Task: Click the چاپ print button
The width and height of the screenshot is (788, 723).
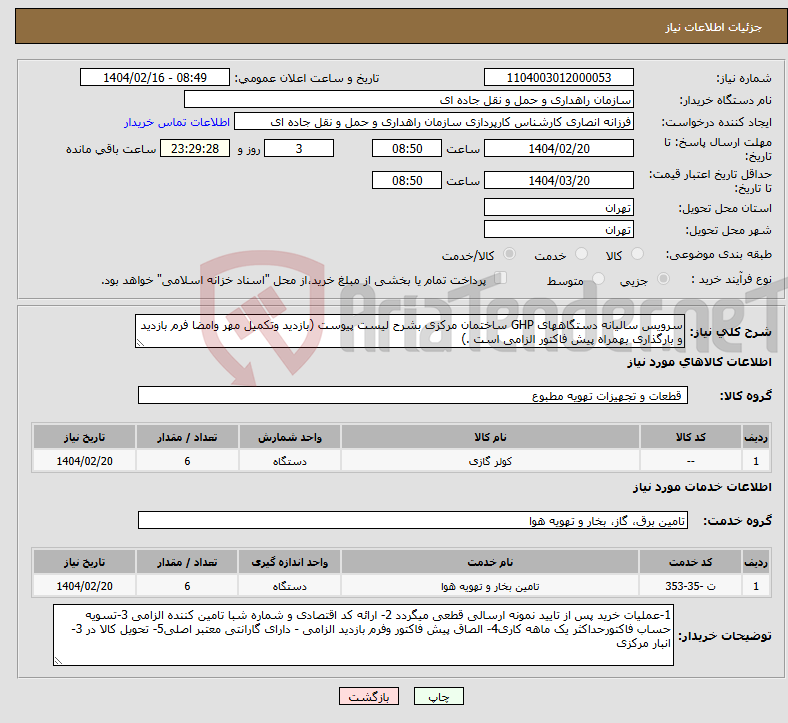Action: [439, 696]
